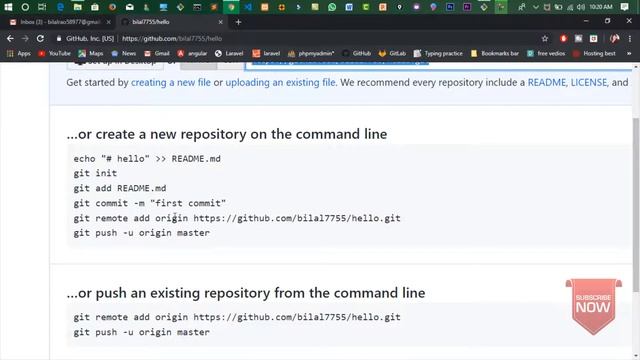This screenshot has height=360, width=640.
Task: Open the YouTube bookmark
Action: [x=54, y=53]
